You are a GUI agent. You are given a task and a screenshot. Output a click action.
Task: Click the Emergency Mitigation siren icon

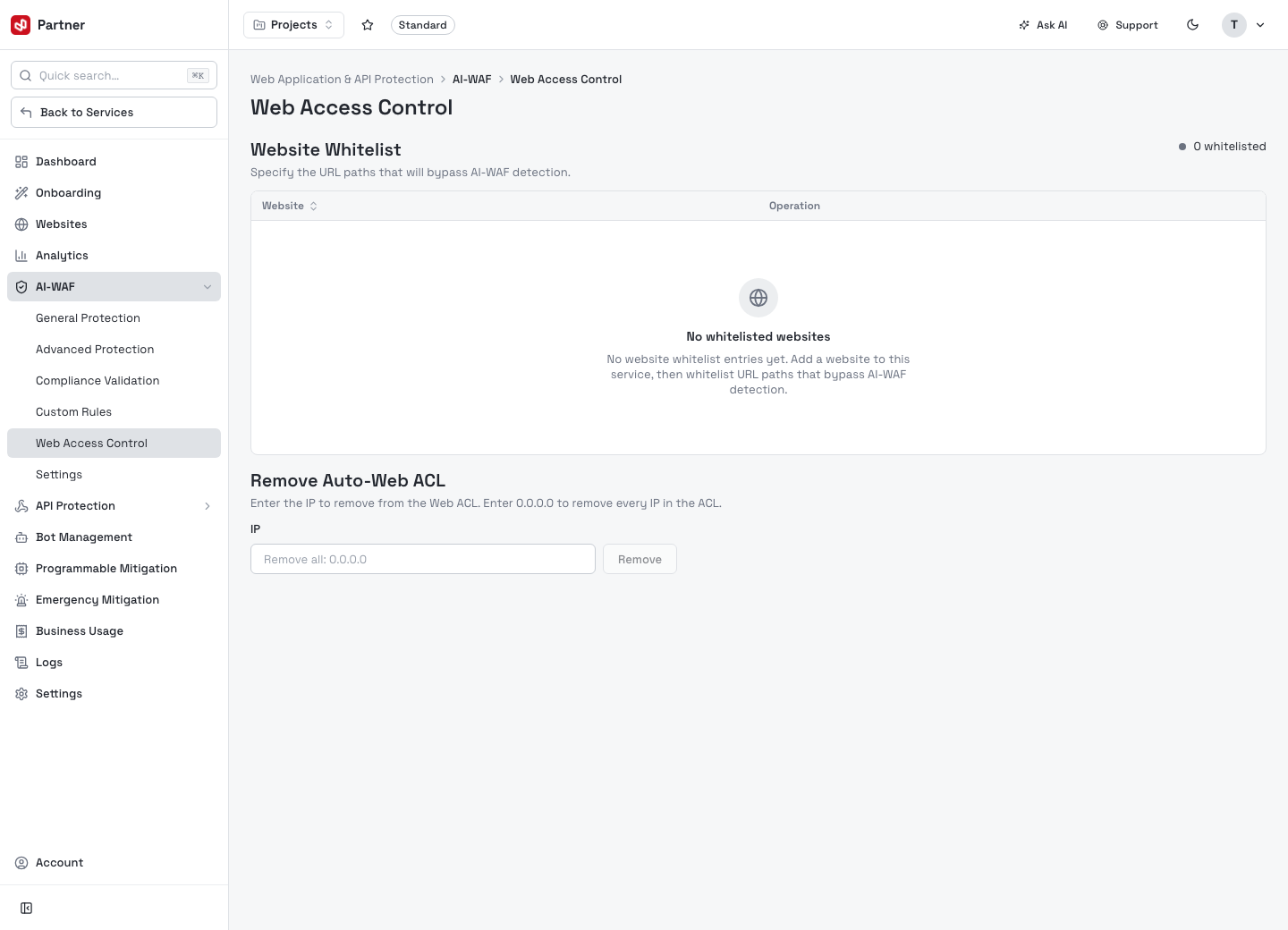[21, 600]
